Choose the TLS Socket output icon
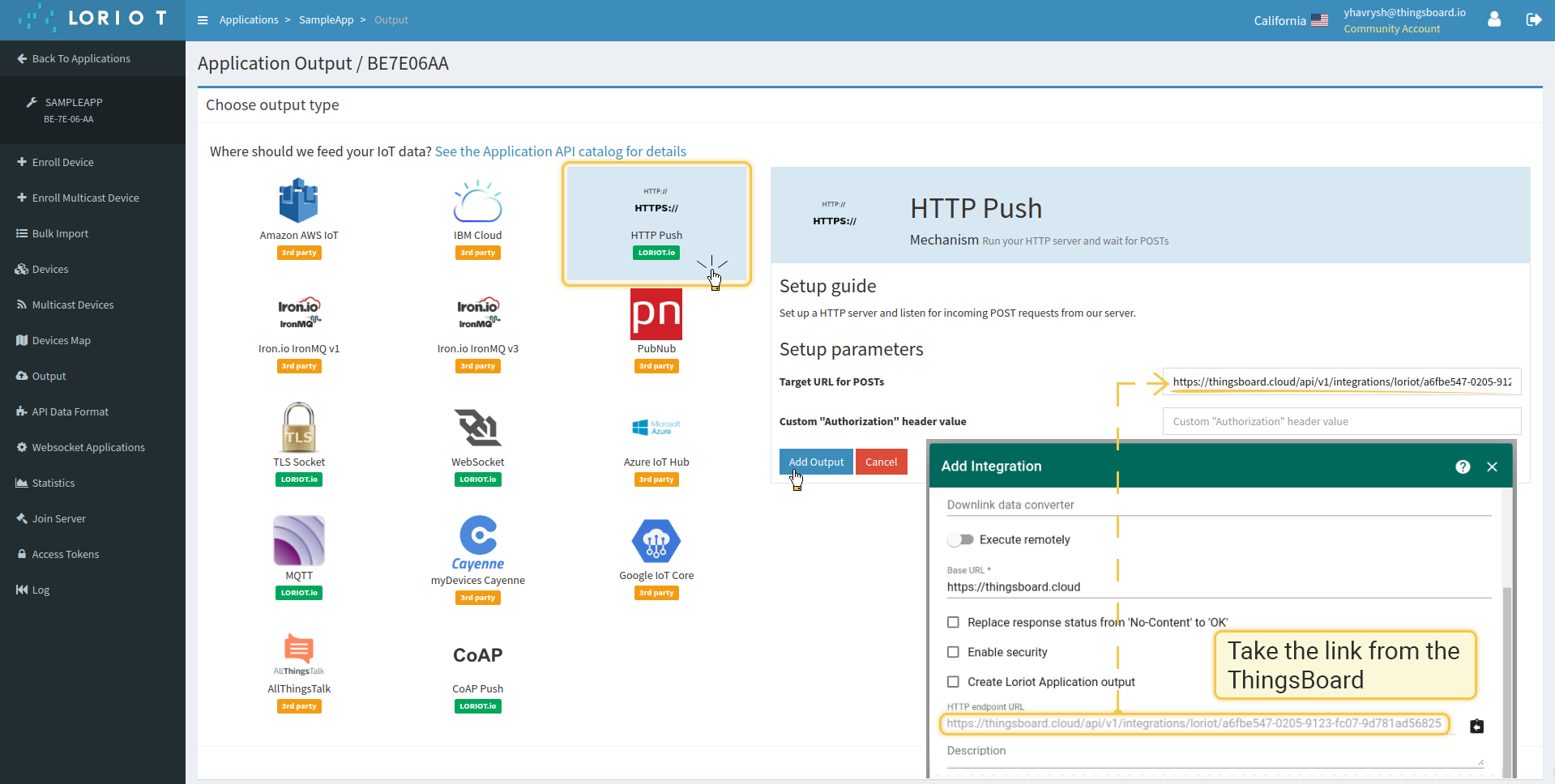The image size is (1555, 784). coord(298,427)
